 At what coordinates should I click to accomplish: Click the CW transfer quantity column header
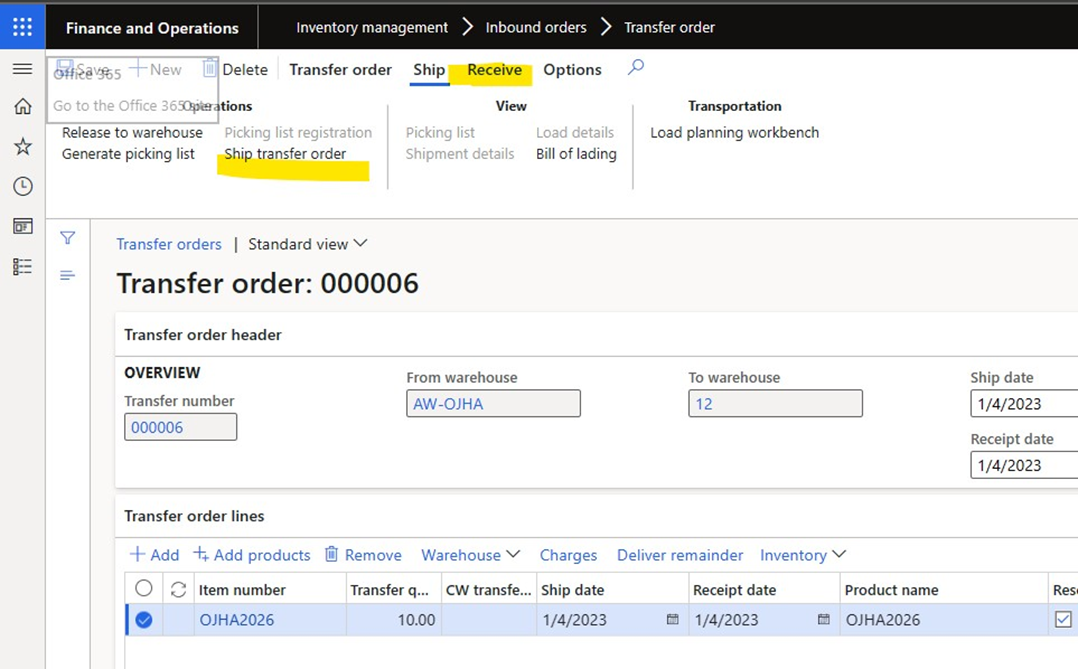click(488, 590)
